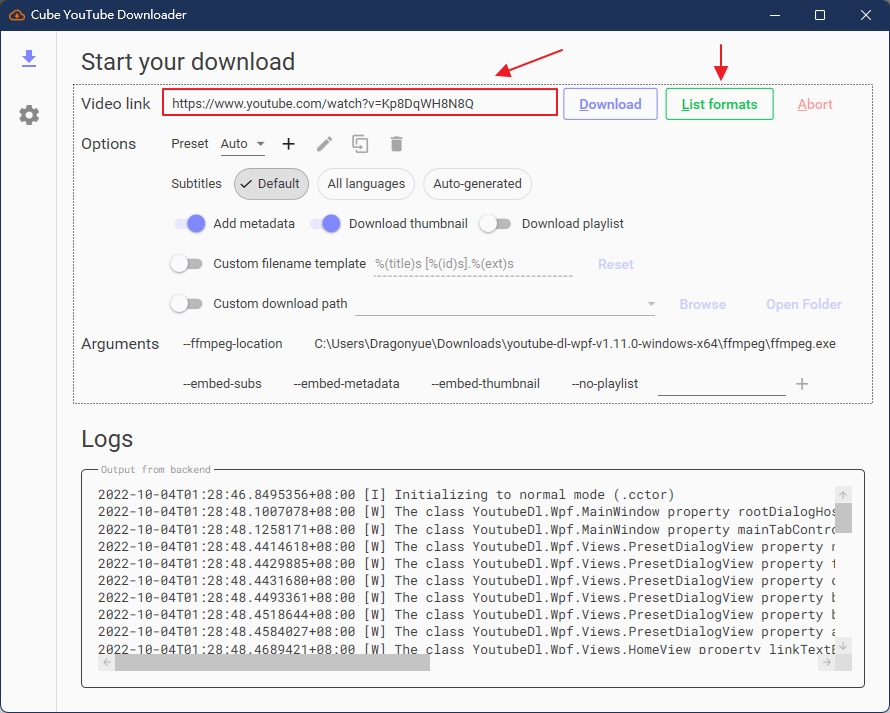
Task: Click the Open Folder button
Action: tap(804, 304)
